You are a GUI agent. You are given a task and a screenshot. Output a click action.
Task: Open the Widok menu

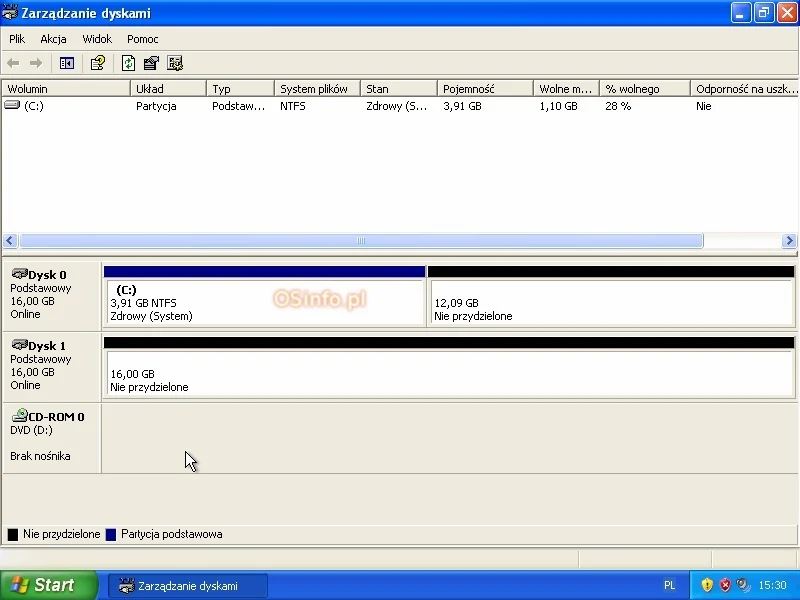pos(97,39)
